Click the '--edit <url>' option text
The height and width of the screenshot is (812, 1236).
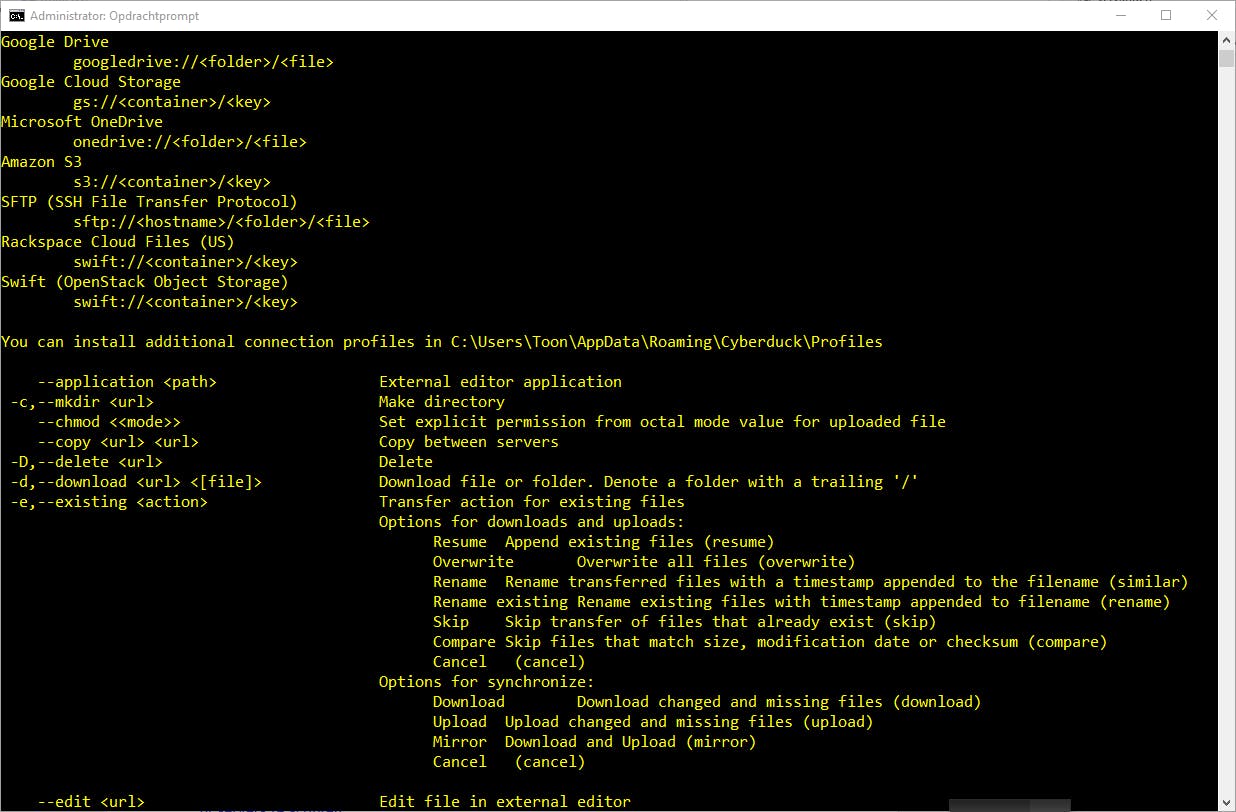point(91,802)
